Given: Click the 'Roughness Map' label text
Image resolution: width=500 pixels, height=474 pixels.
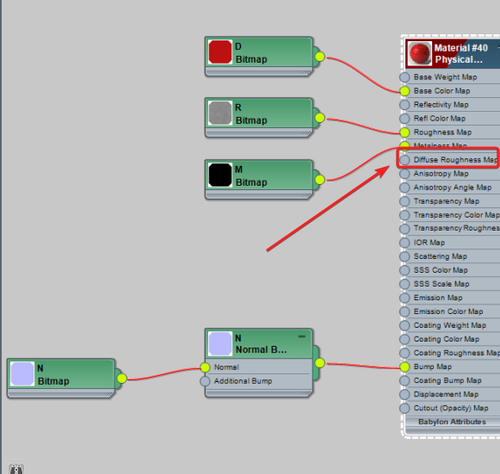Looking at the screenshot, I should point(443,132).
